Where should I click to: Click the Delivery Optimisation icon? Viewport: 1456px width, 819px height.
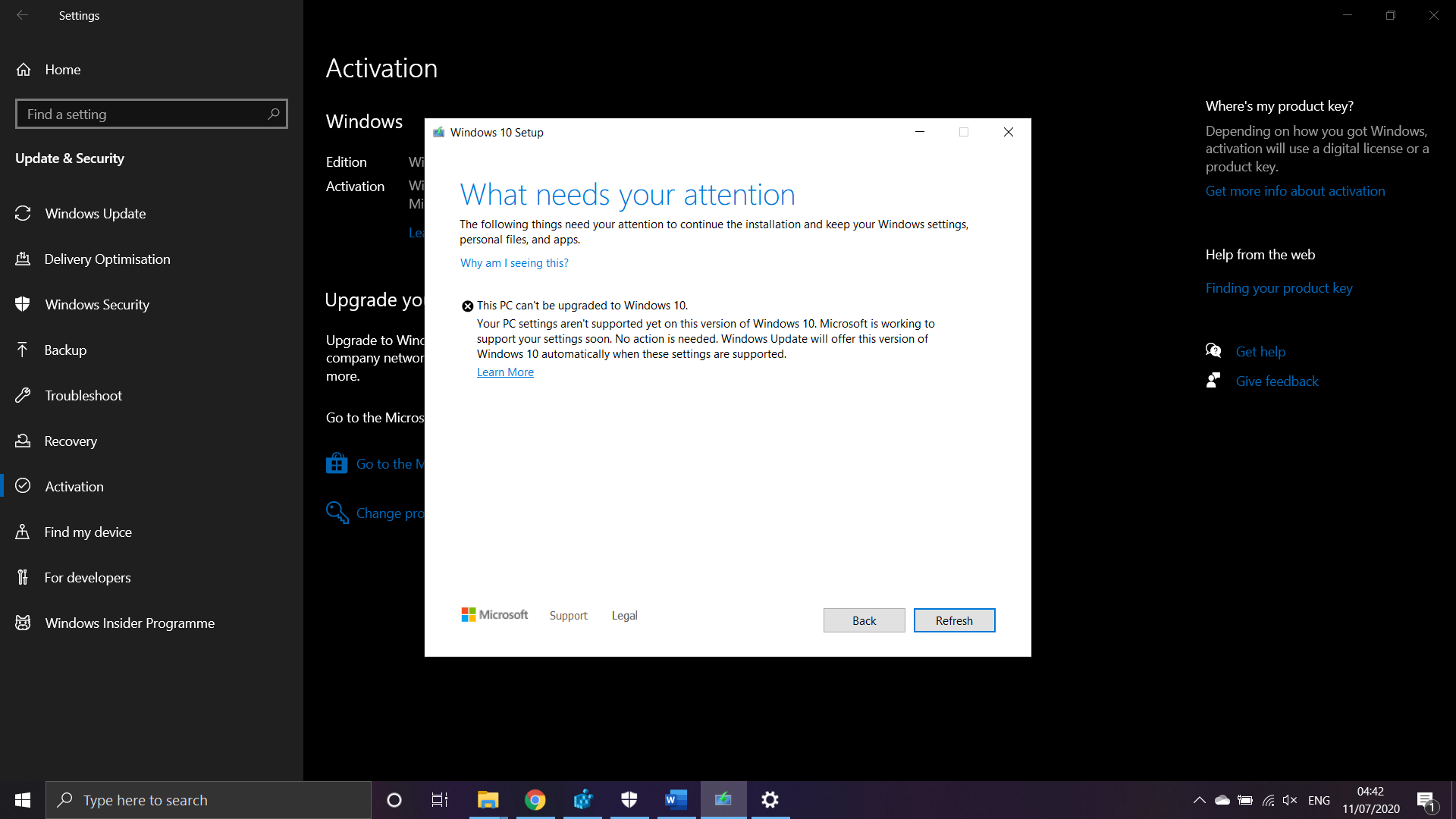[x=23, y=259]
